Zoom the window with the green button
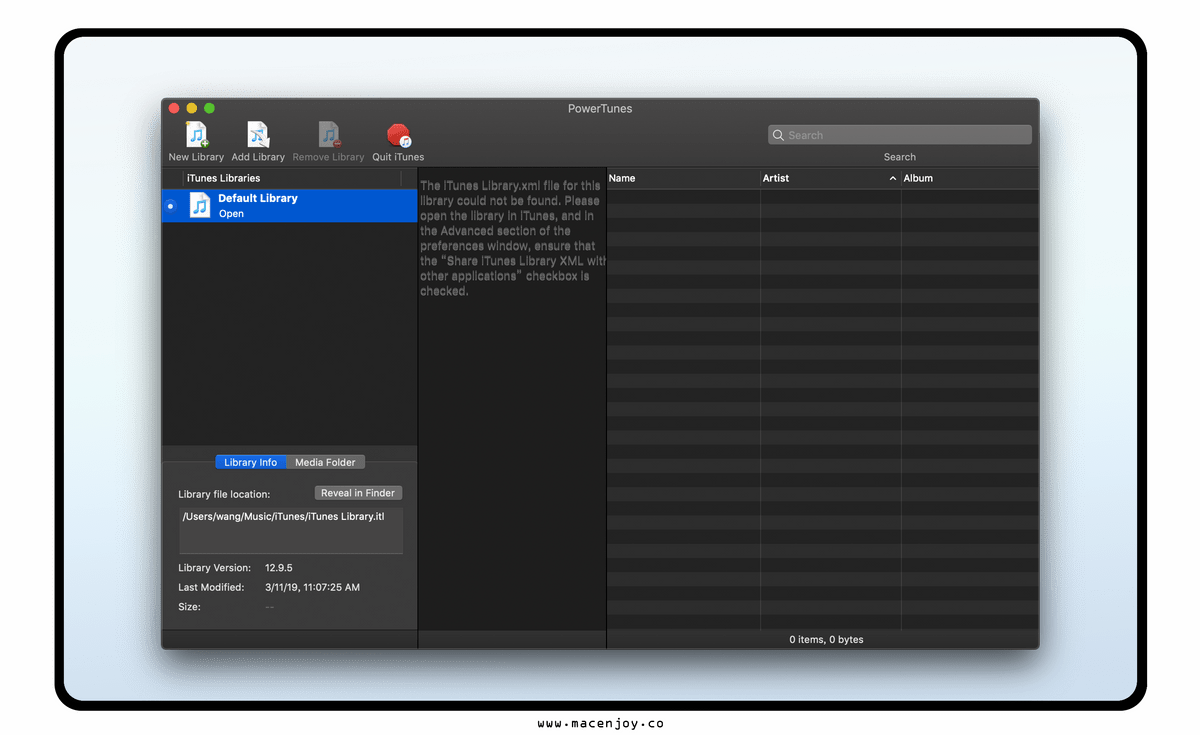This screenshot has height=735, width=1200. [210, 108]
